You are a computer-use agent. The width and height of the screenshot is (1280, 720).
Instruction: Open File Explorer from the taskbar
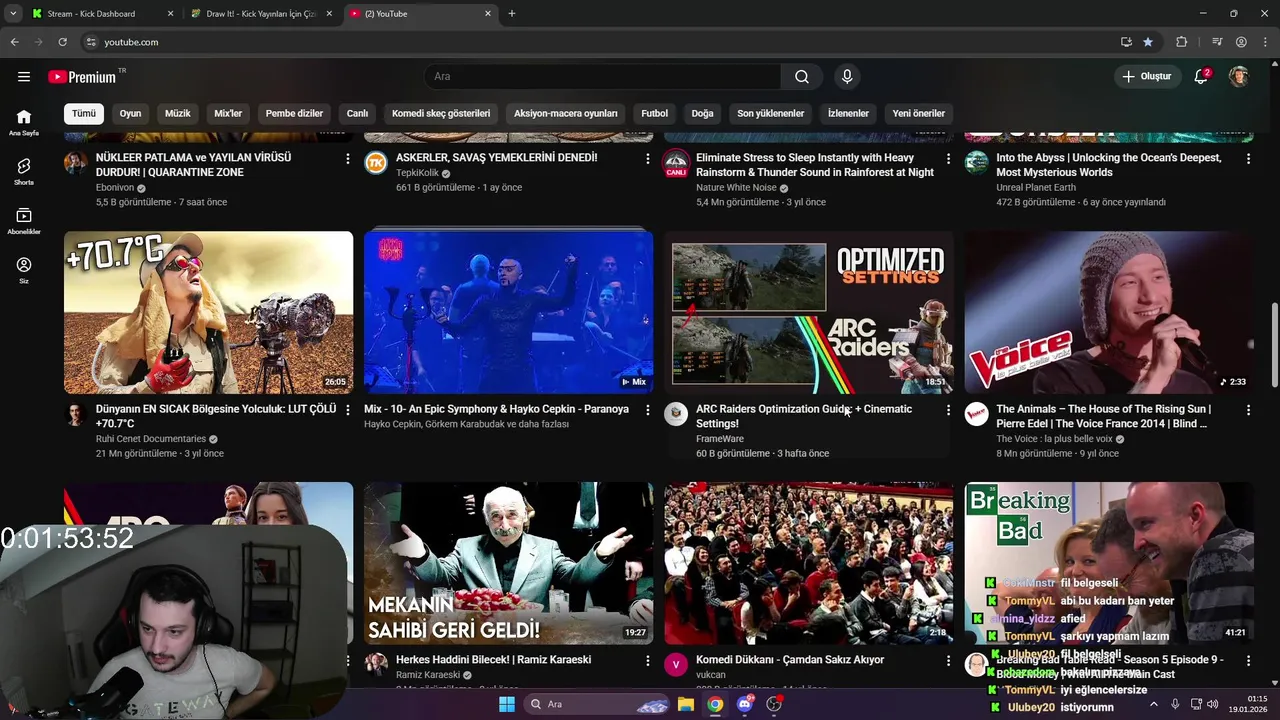point(686,704)
